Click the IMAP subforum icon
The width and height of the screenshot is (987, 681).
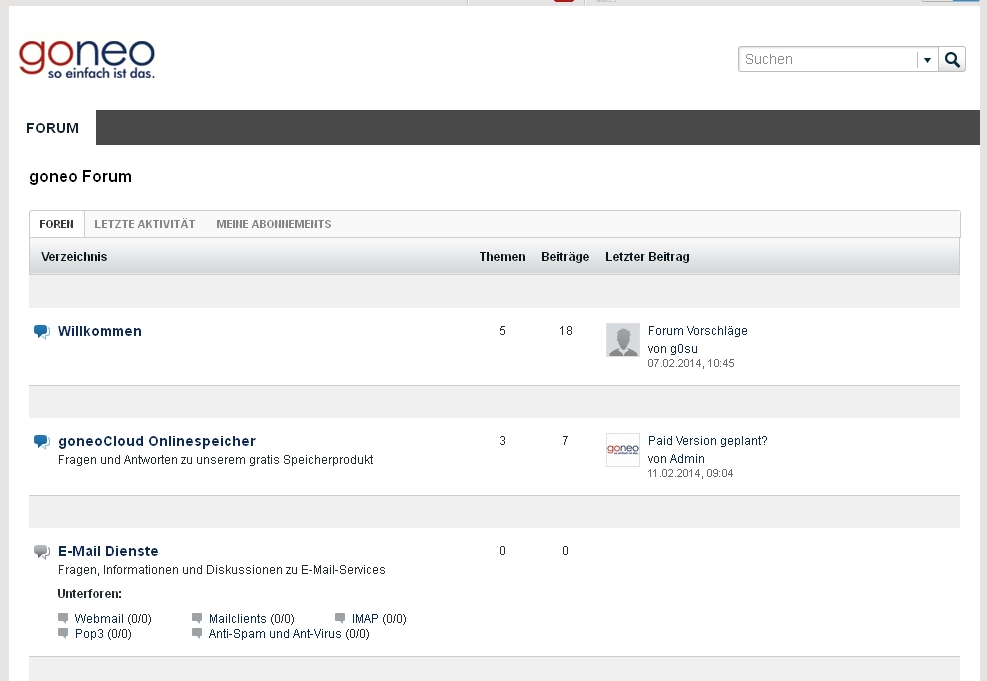(x=340, y=618)
